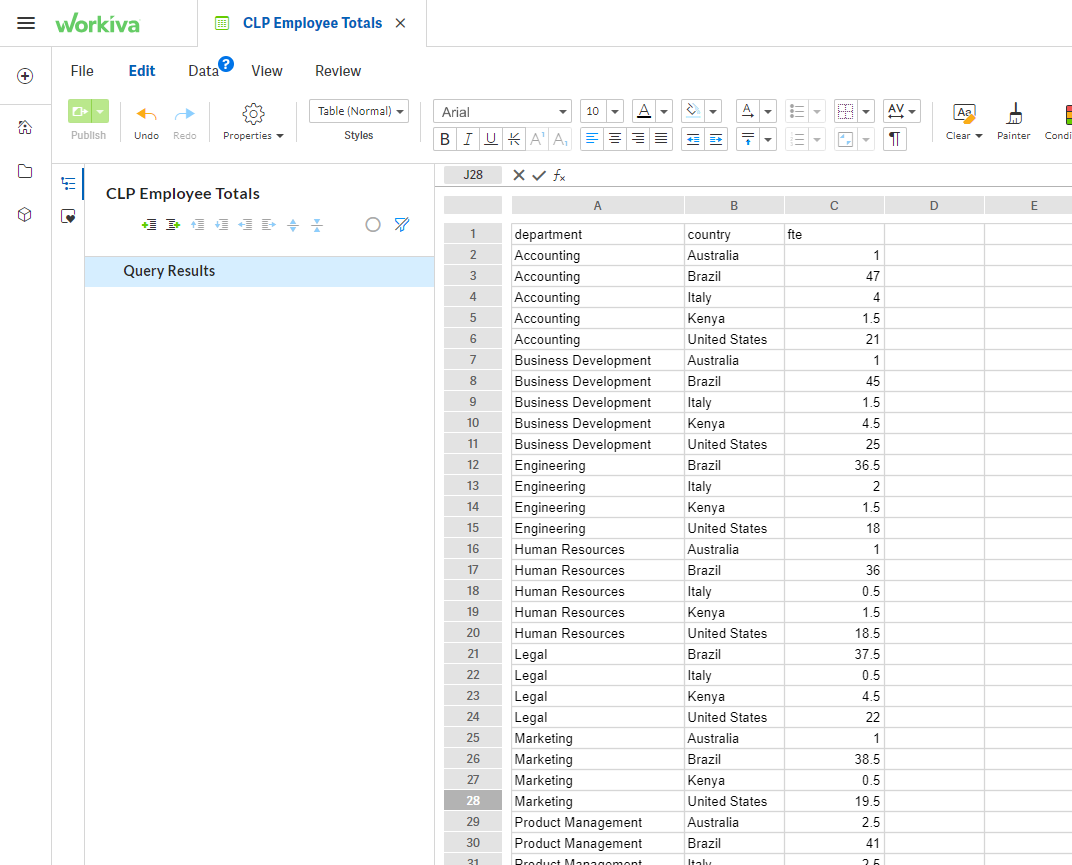Image resolution: width=1072 pixels, height=865 pixels.
Task: Open the Properties gear
Action: tap(253, 114)
